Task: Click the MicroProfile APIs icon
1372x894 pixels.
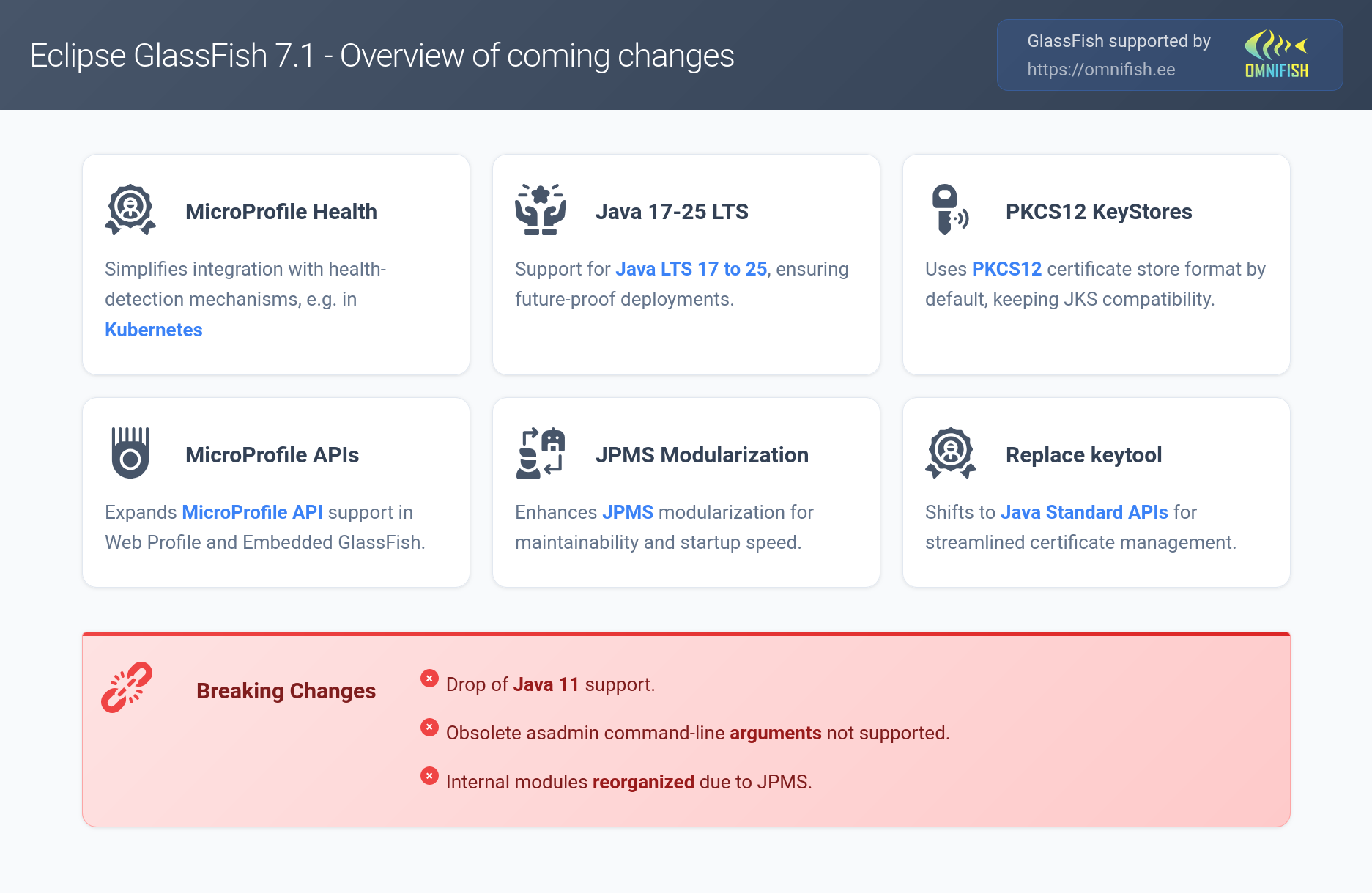Action: (130, 454)
